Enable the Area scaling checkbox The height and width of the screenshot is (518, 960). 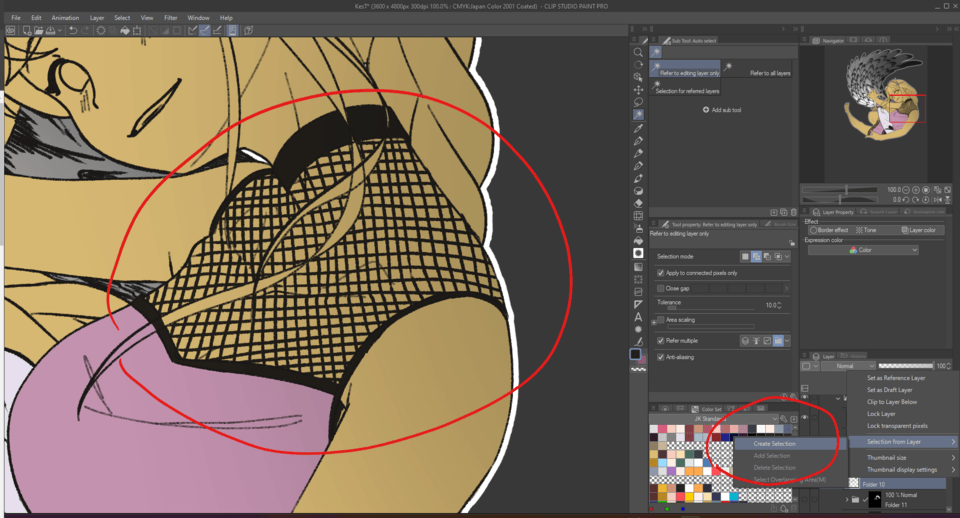click(x=661, y=320)
